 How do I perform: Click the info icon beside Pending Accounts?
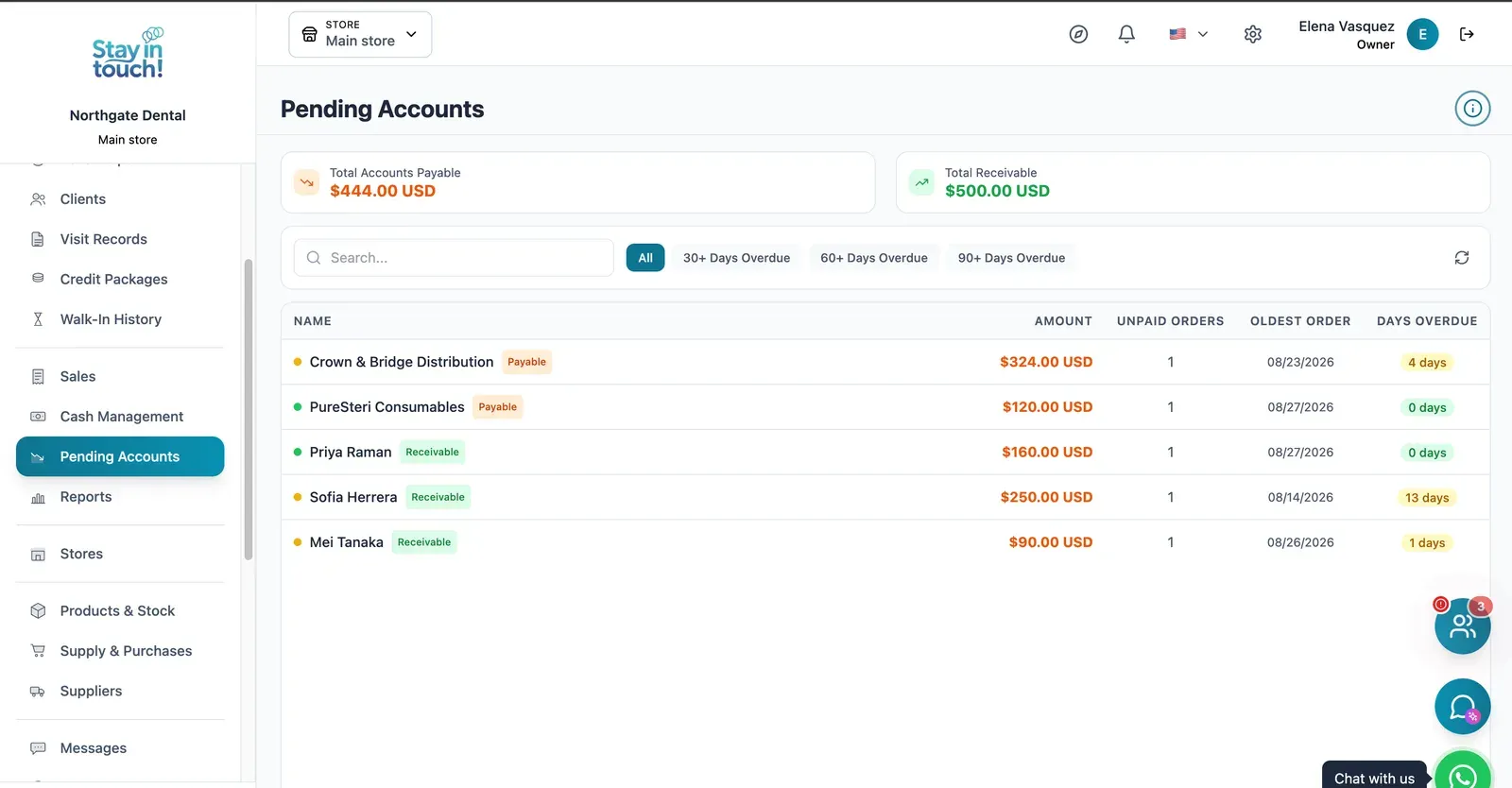tap(1472, 109)
